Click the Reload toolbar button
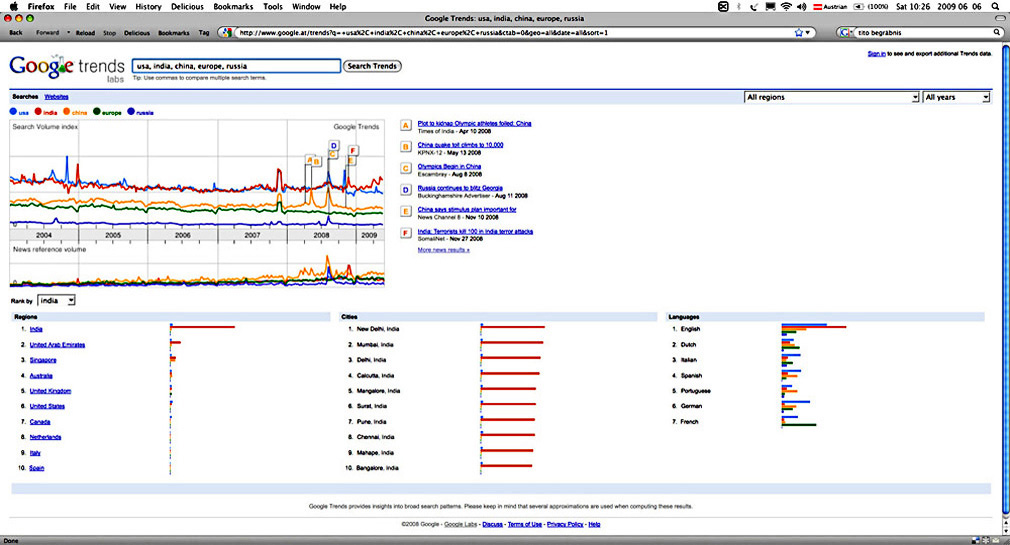1010x545 pixels. pos(85,32)
